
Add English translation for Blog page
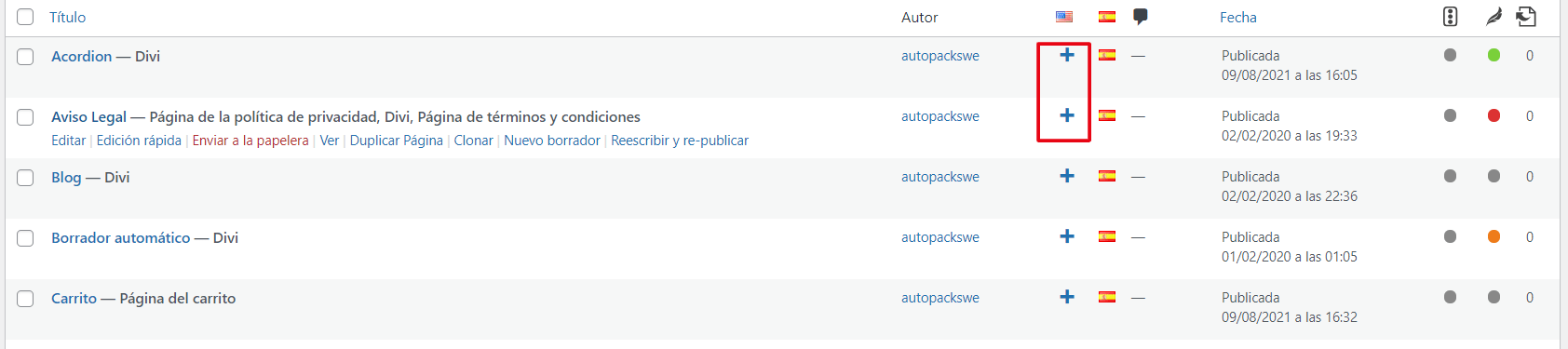(x=1067, y=176)
